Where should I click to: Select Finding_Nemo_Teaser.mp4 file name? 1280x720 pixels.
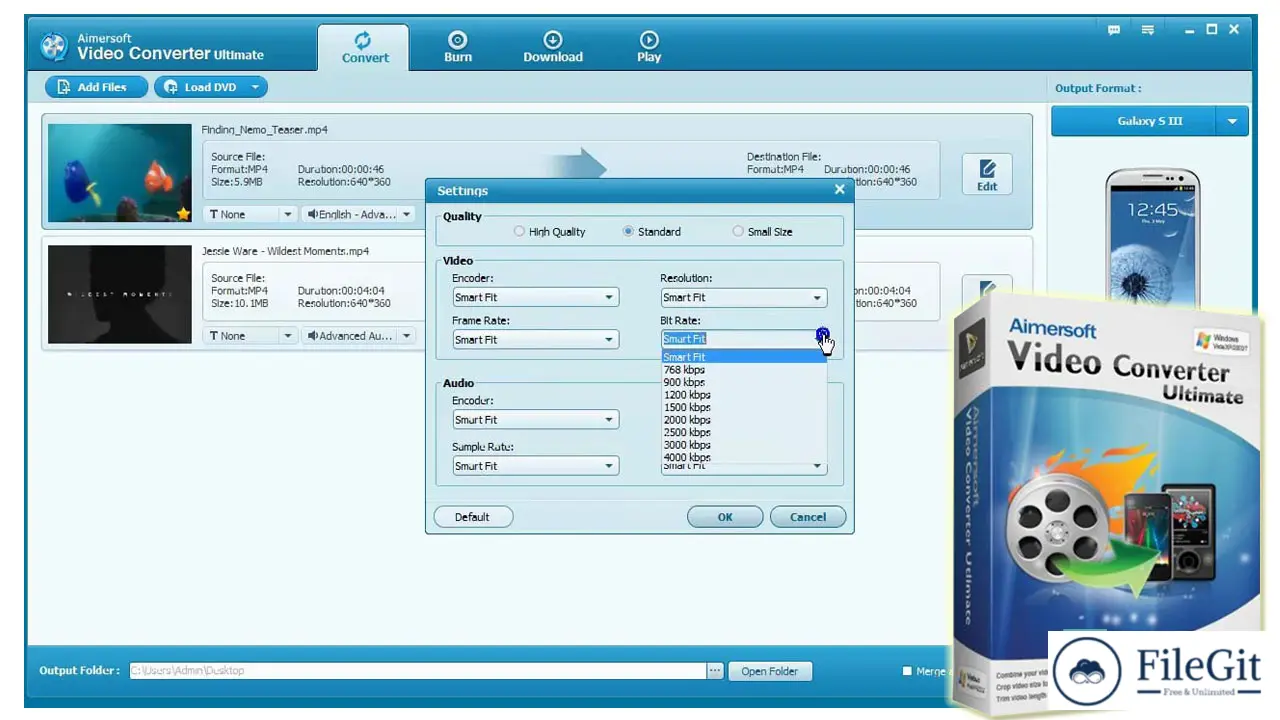coord(264,130)
